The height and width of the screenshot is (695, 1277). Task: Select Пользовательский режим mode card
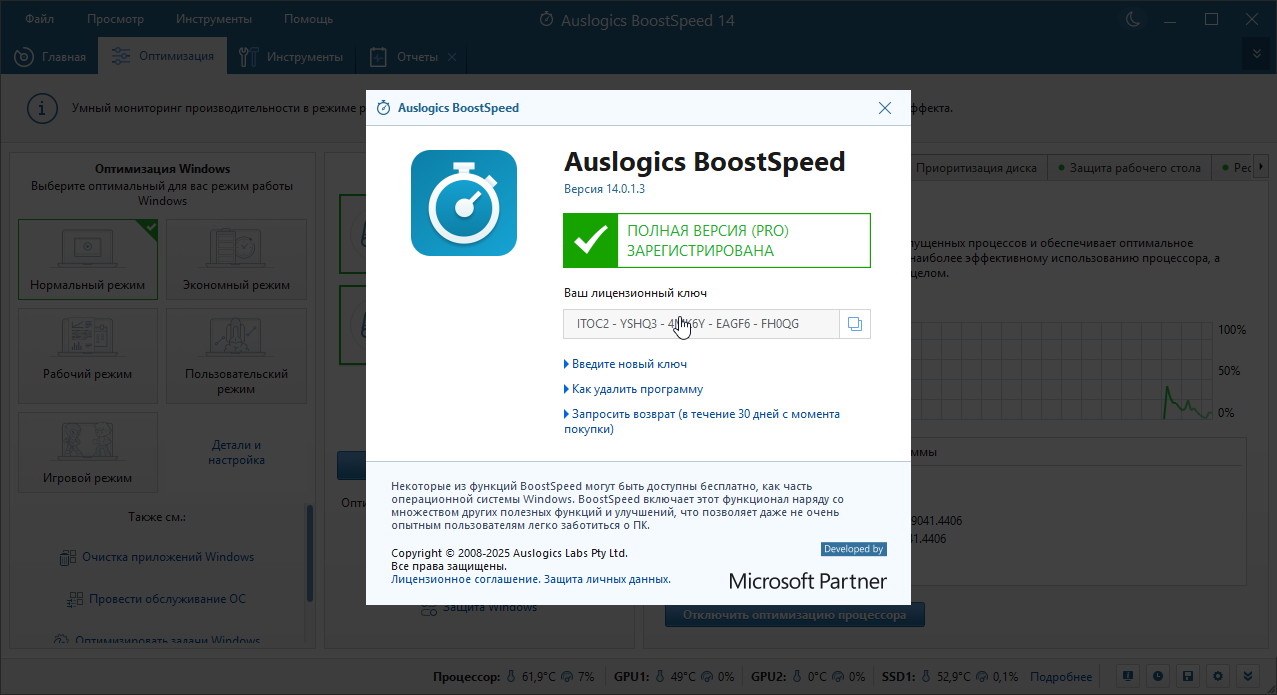236,356
